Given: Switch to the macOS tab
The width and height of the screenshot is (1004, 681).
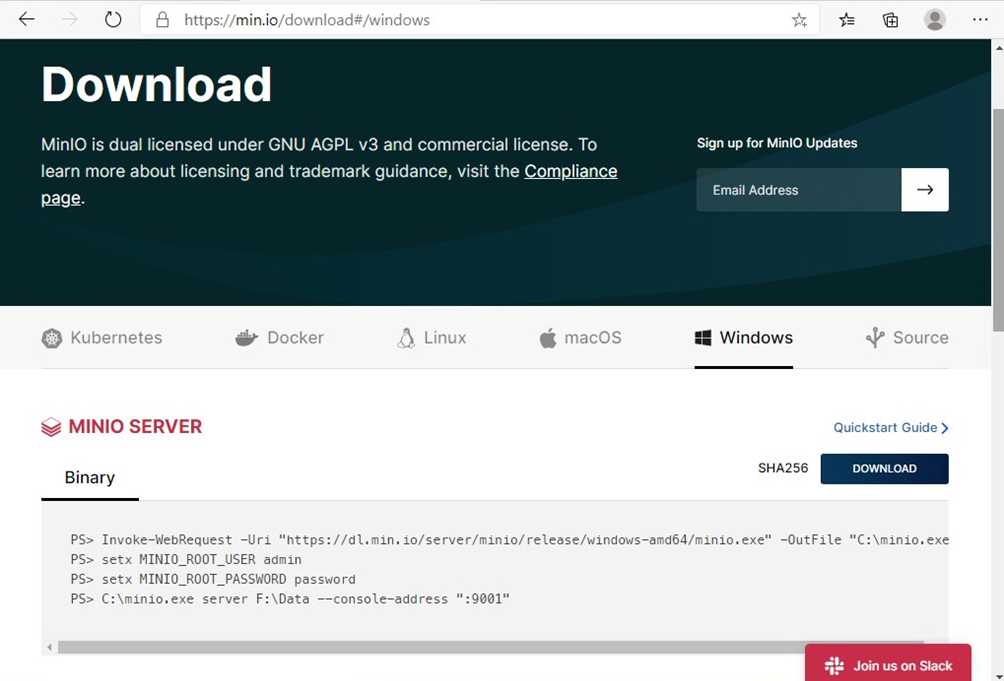Looking at the screenshot, I should (580, 337).
